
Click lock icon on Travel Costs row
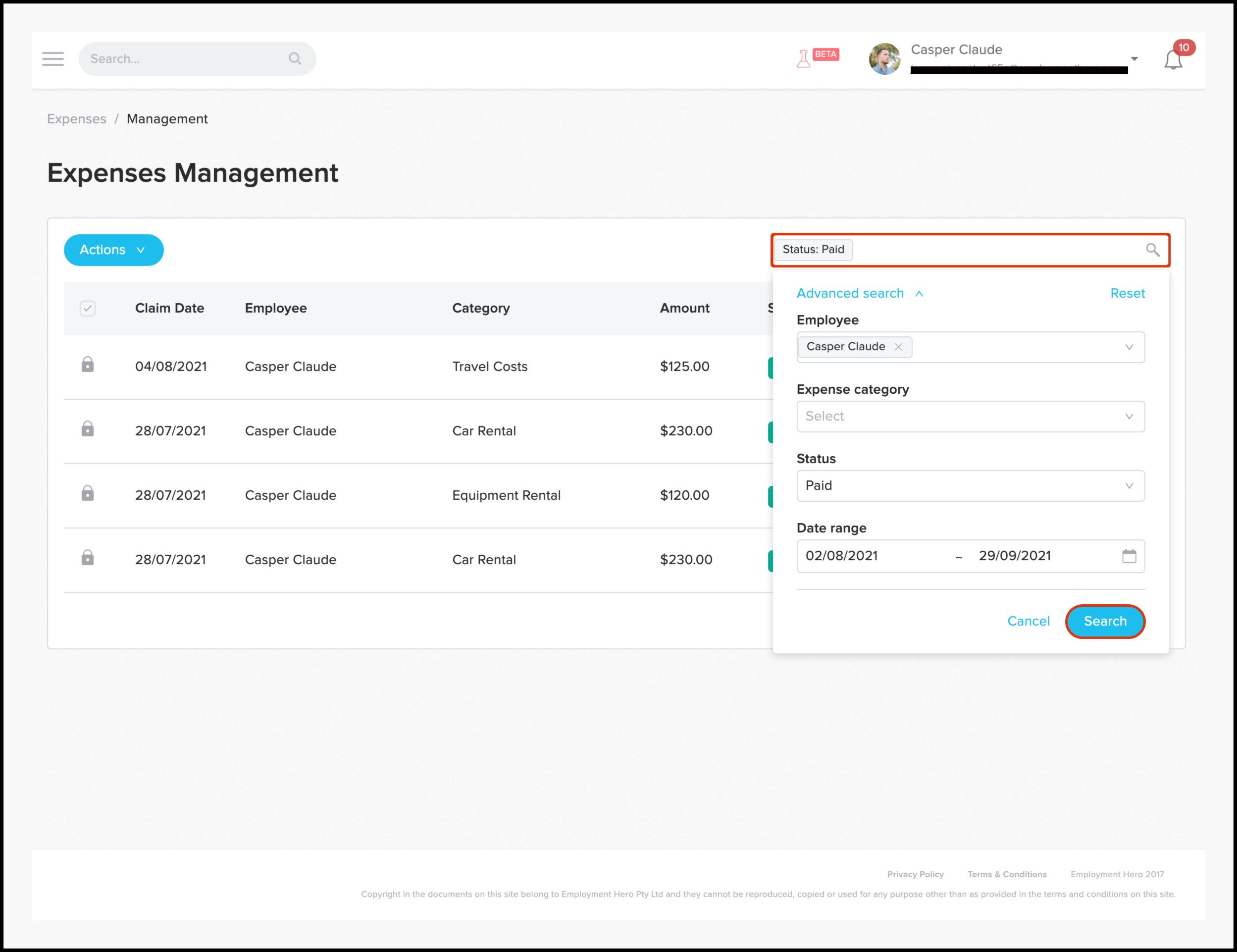click(87, 365)
